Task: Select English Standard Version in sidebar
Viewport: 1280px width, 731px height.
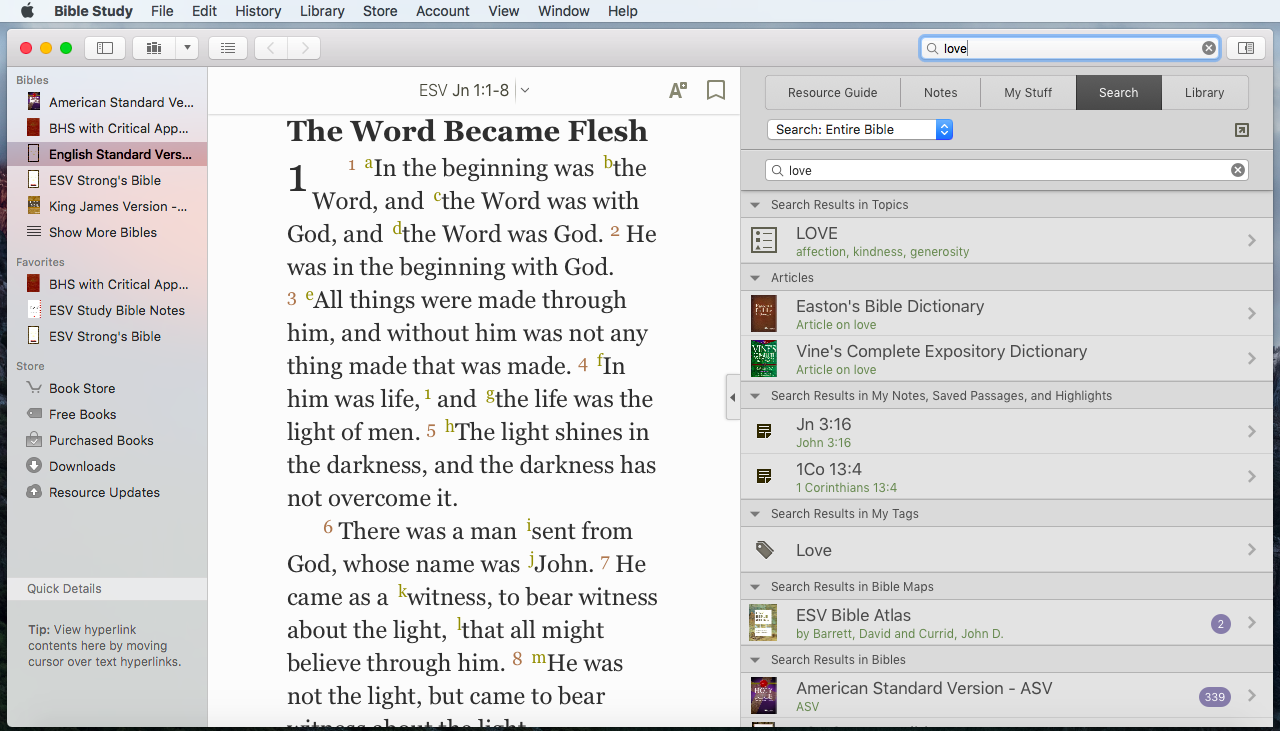Action: (x=107, y=154)
